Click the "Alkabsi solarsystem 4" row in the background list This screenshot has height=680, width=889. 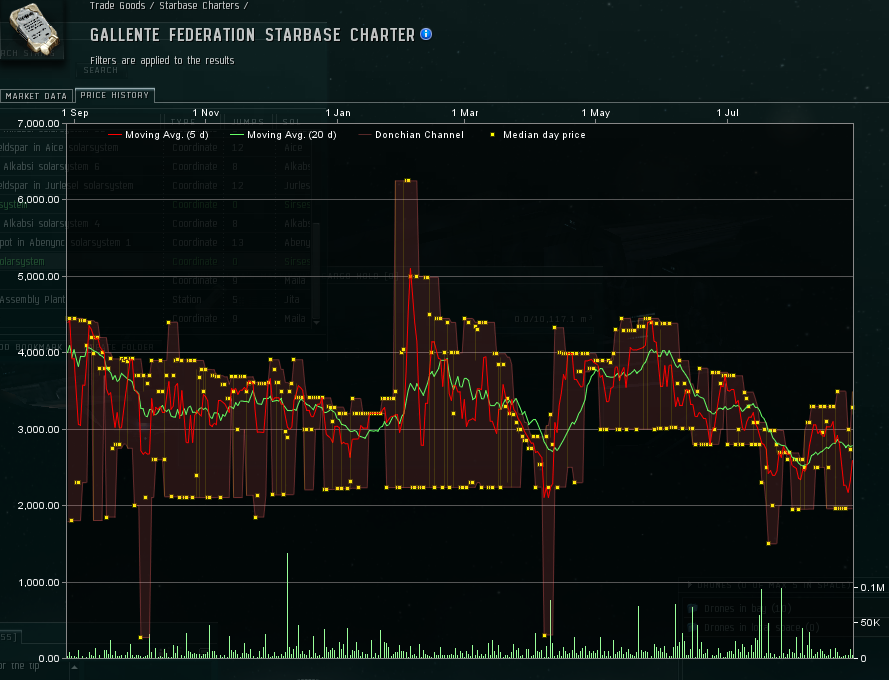156,223
